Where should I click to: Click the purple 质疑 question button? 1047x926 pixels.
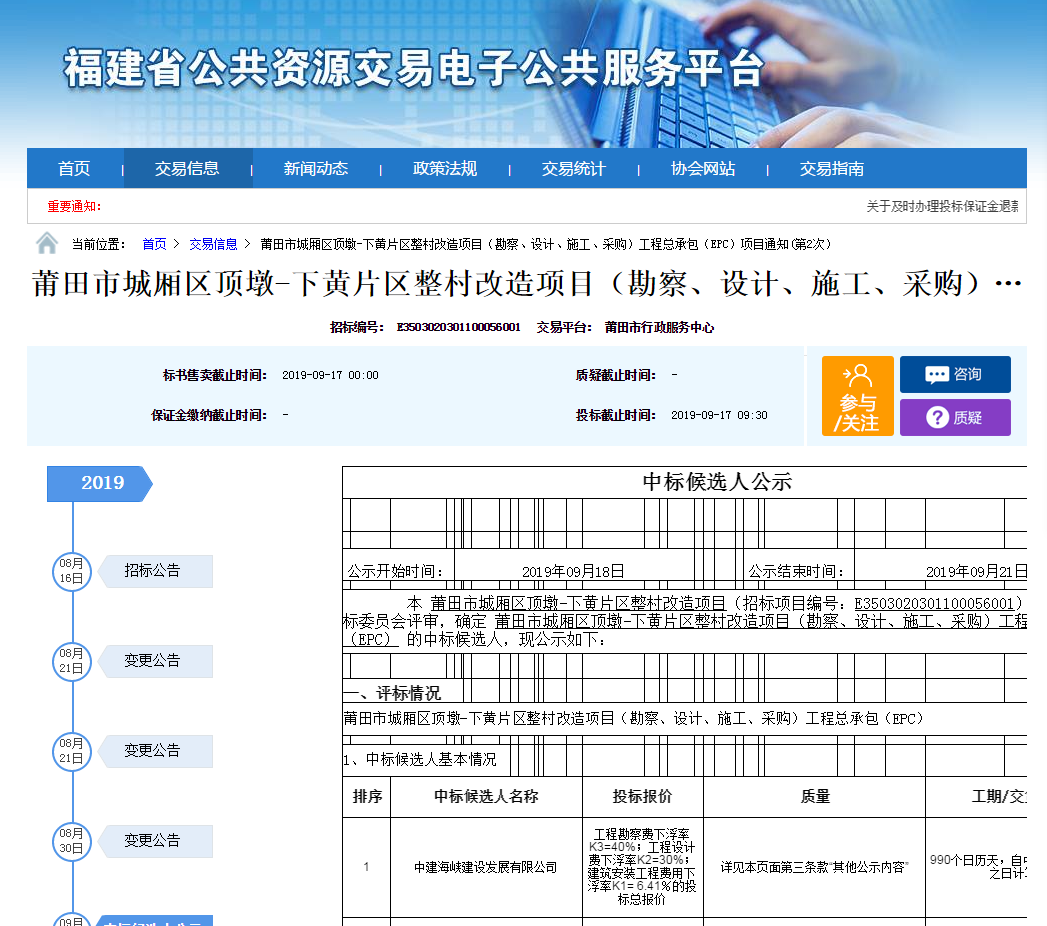(954, 418)
